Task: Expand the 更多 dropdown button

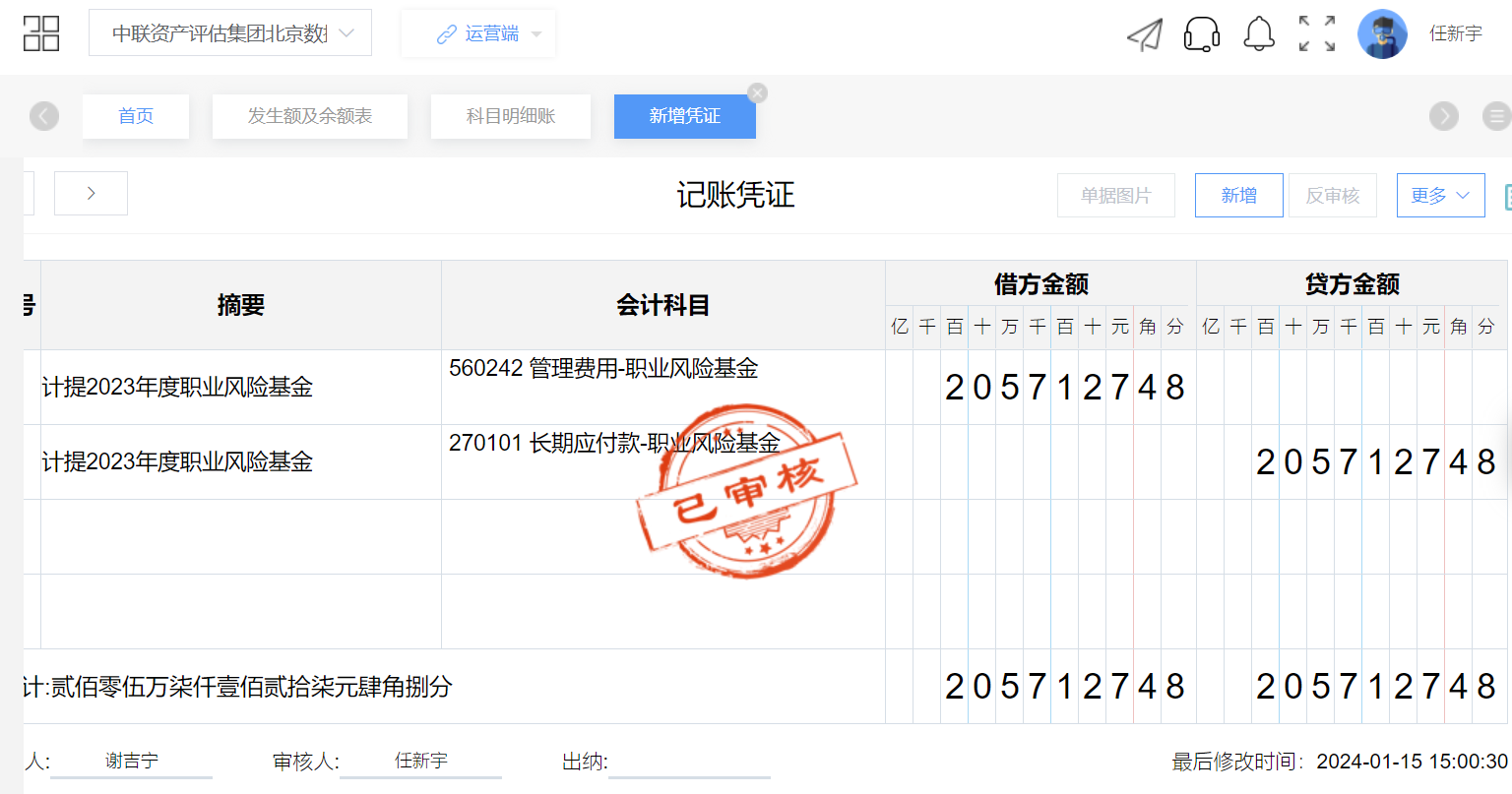Action: [1440, 196]
